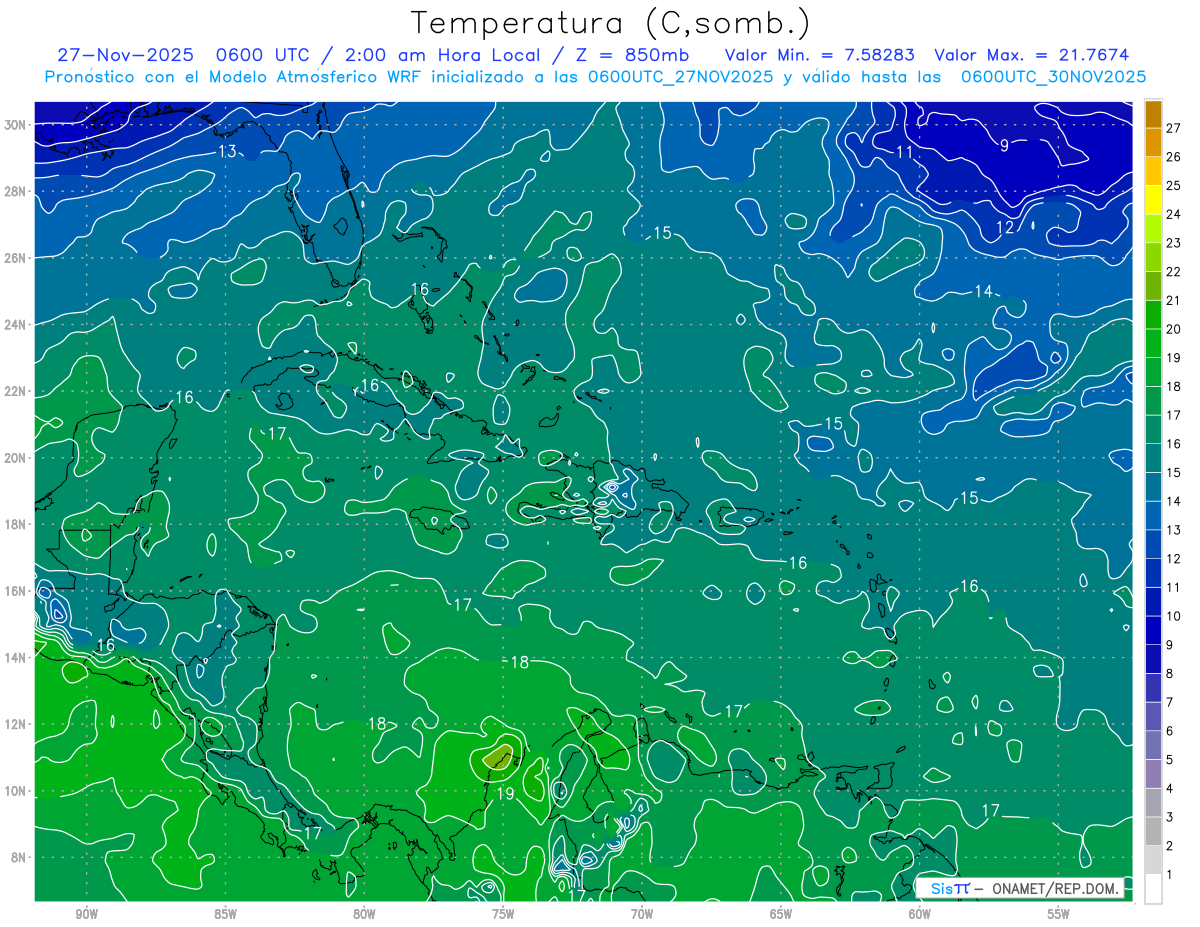Click the 70W longitude label

[642, 914]
